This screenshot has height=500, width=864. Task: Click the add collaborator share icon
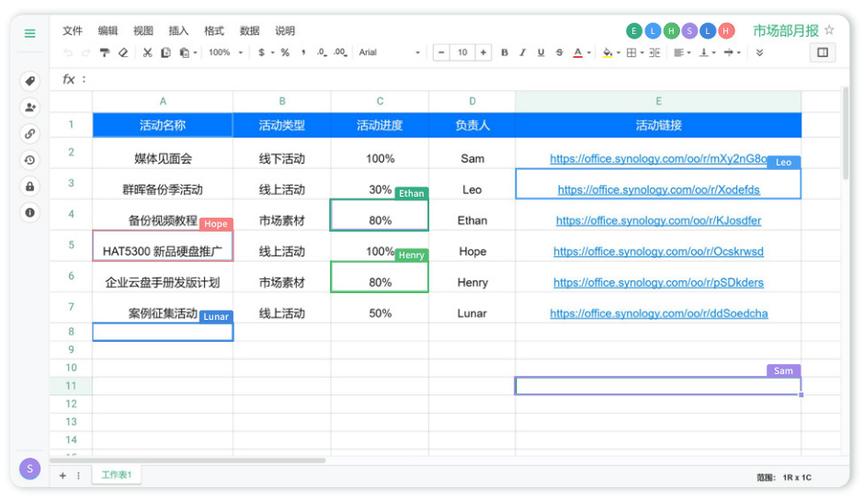(x=30, y=107)
